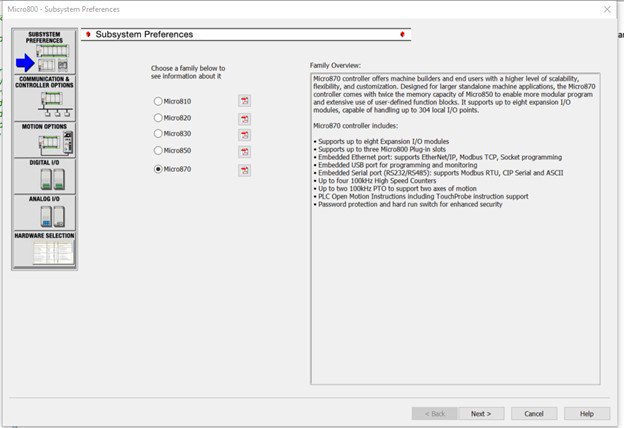Click 'Up to four 100kHz High Speed Counters' line
This screenshot has height=428, width=624.
375,181
